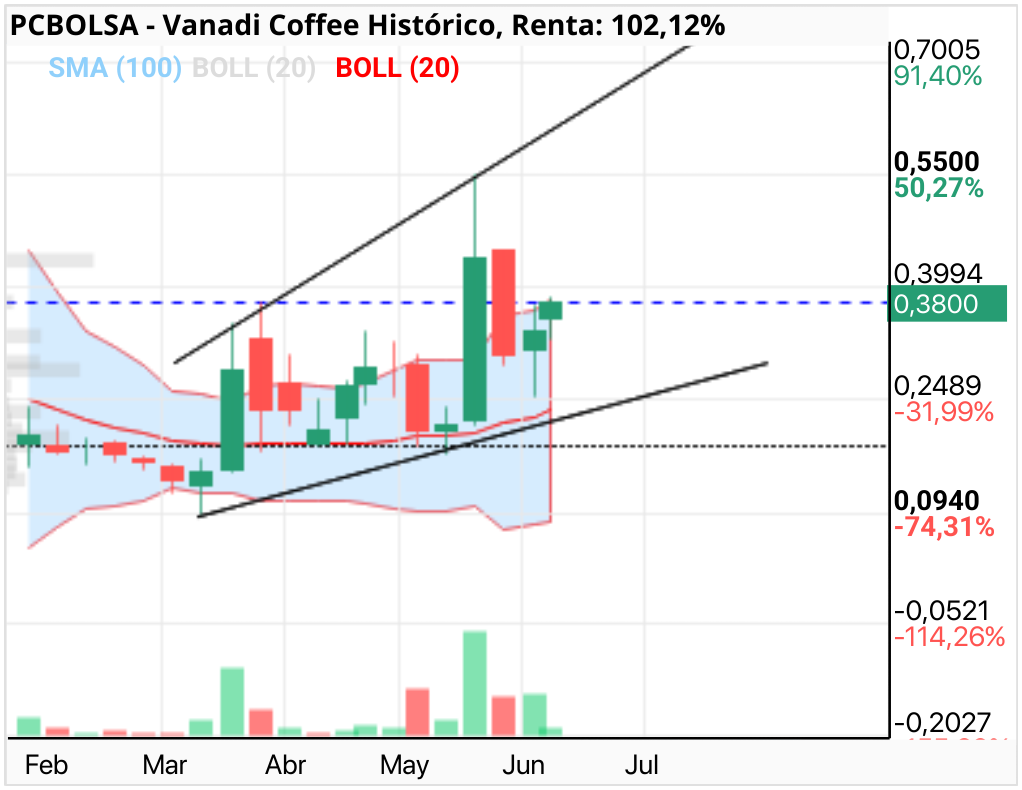
Task: Select the blue dashed current price line
Action: (x=447, y=303)
